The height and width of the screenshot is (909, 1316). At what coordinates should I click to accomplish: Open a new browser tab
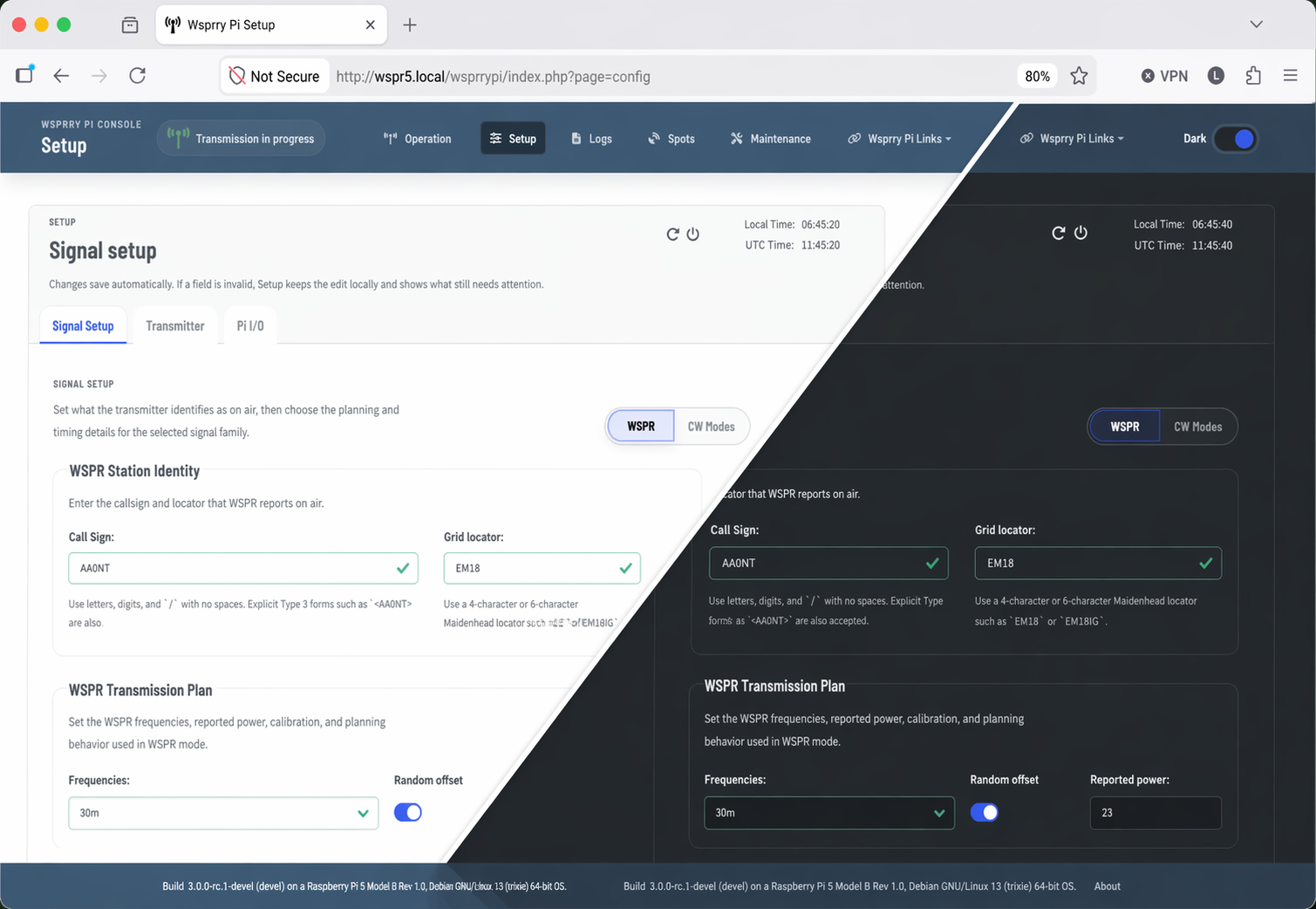pos(410,24)
